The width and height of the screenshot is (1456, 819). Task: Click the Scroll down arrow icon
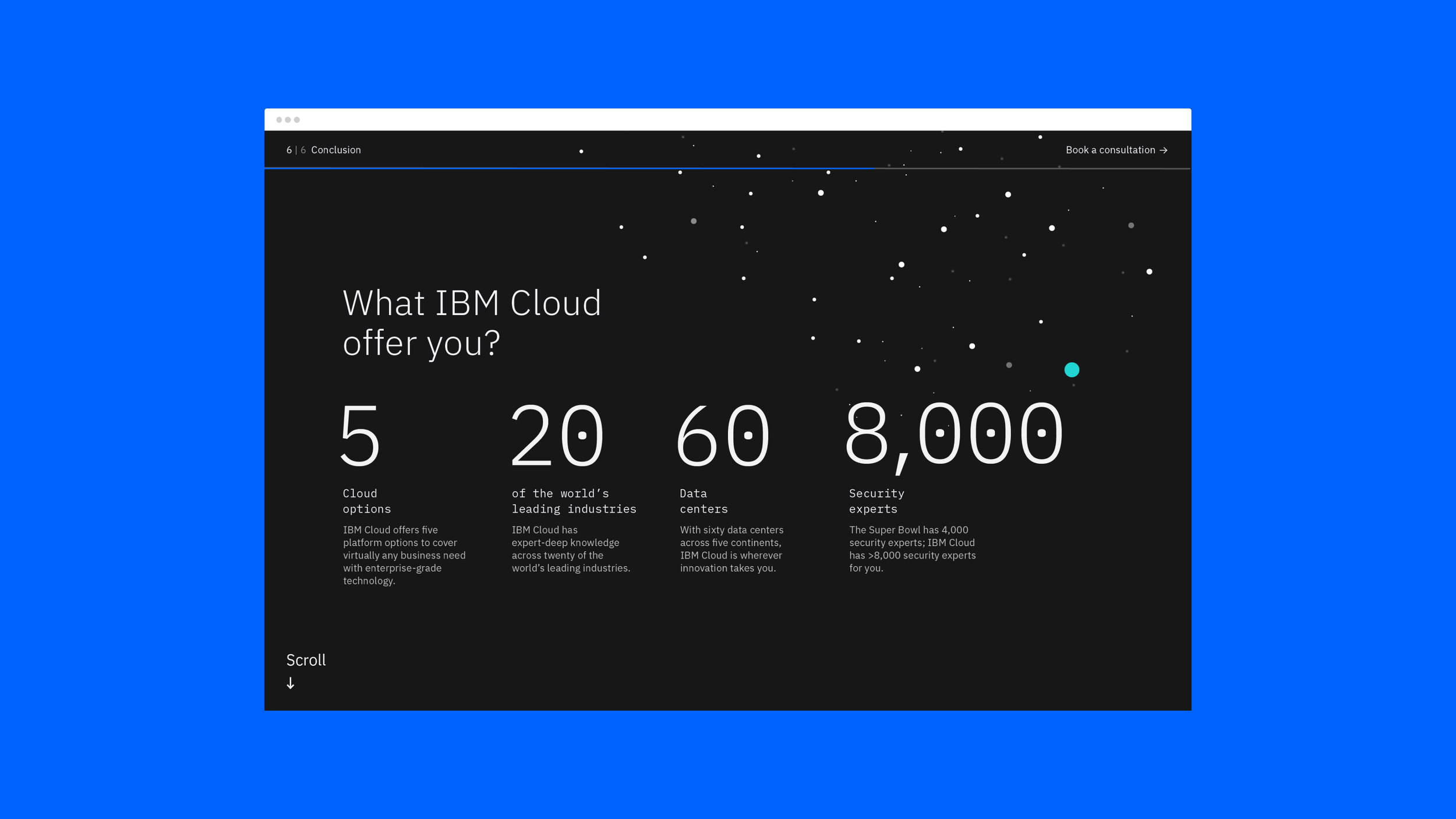pos(291,683)
